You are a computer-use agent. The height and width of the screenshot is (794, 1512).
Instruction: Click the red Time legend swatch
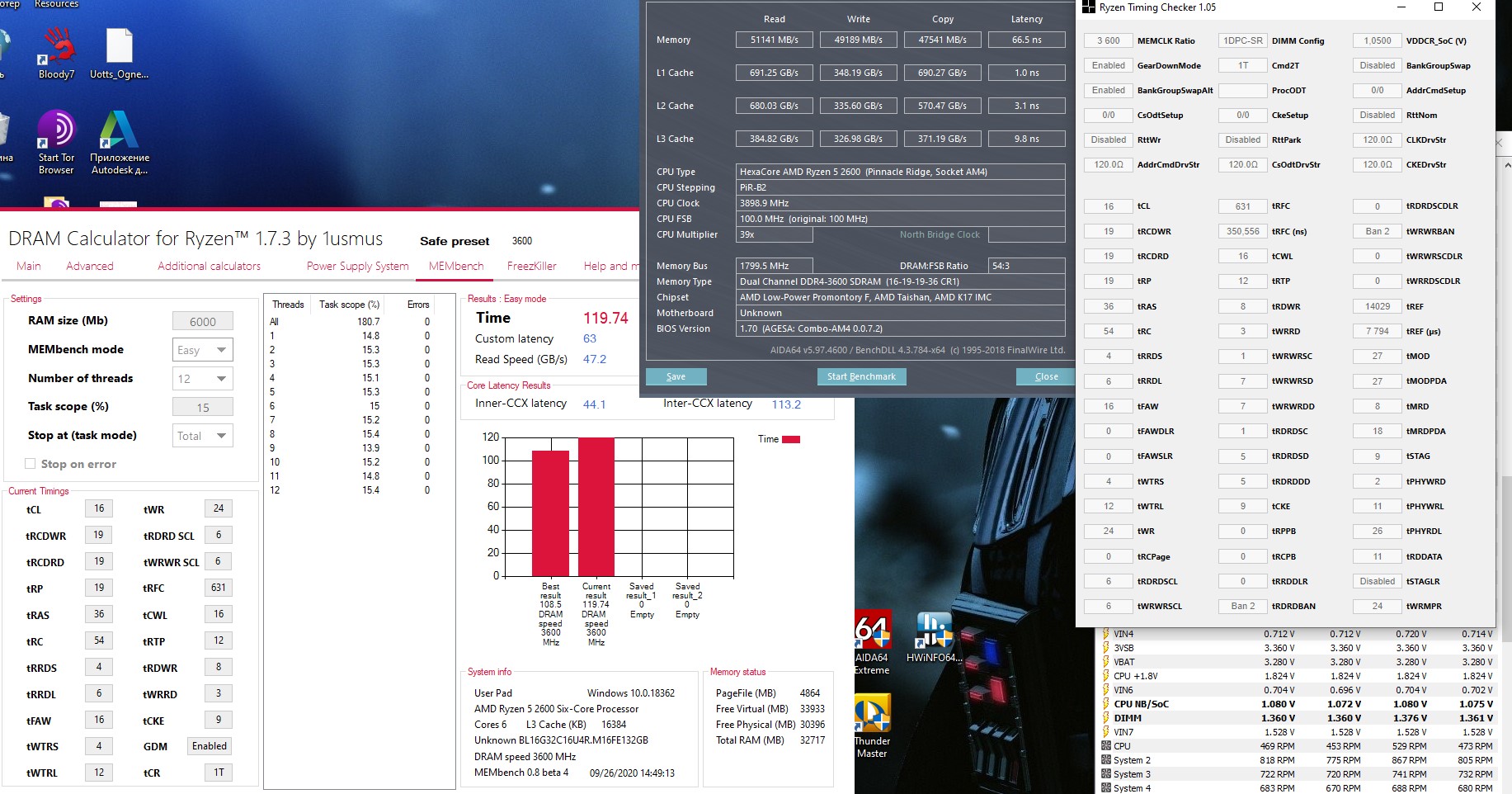[791, 439]
